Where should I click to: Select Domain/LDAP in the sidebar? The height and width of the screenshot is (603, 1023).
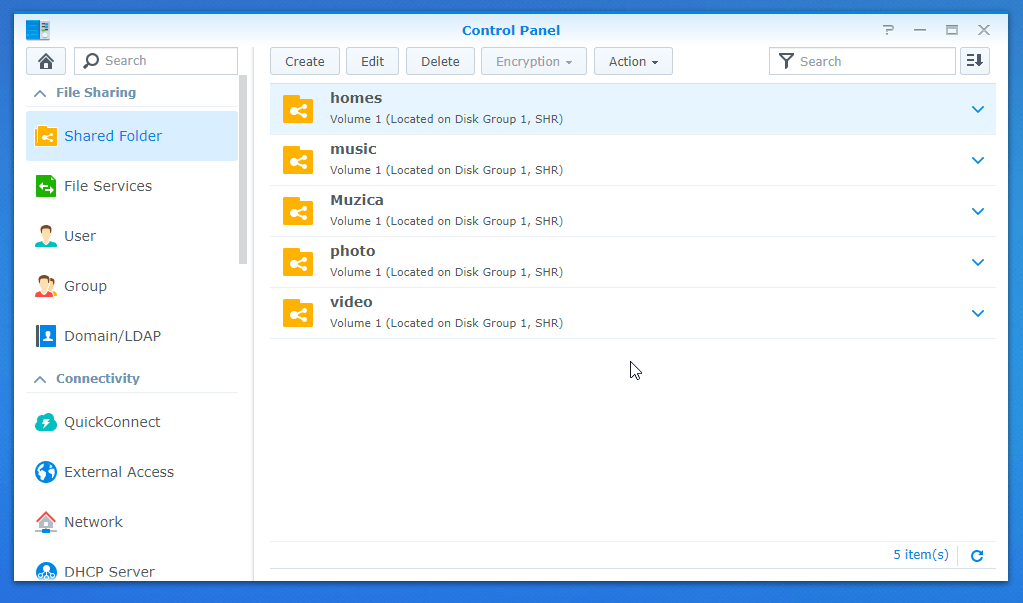[112, 336]
